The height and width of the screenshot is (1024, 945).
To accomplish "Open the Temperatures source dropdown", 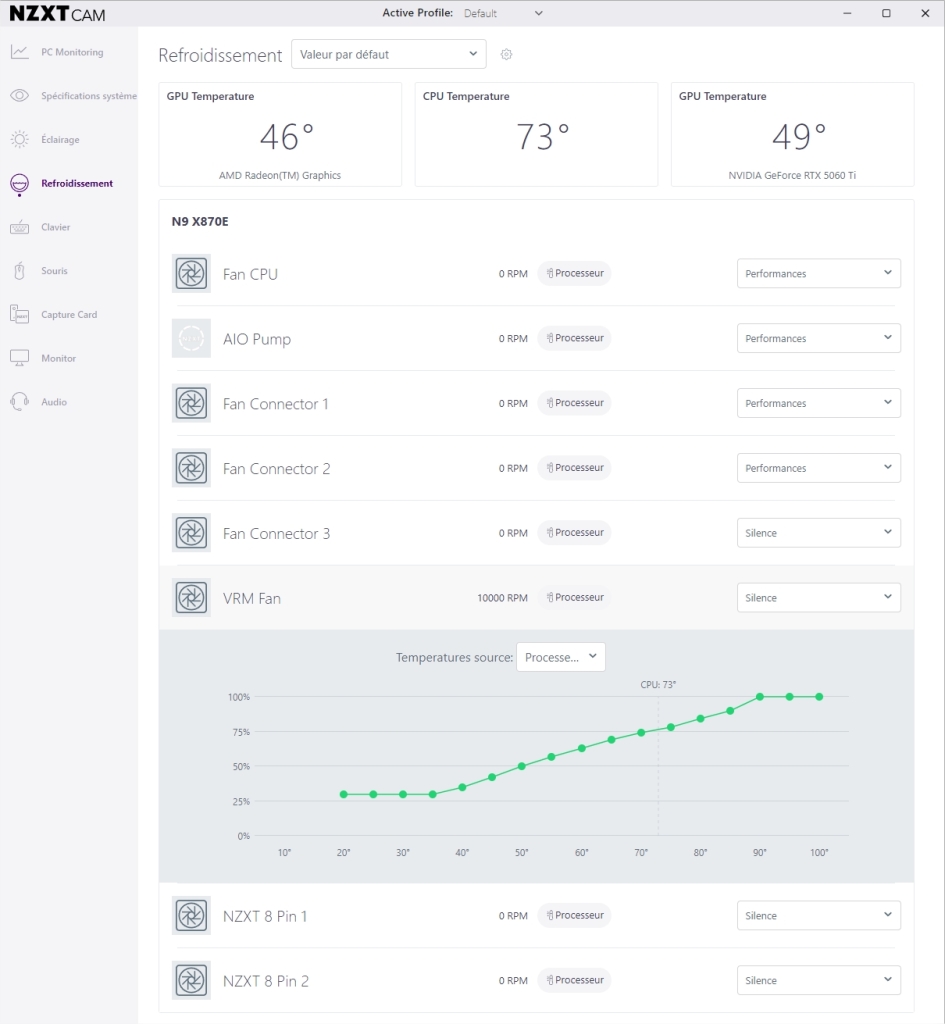I will (x=561, y=657).
